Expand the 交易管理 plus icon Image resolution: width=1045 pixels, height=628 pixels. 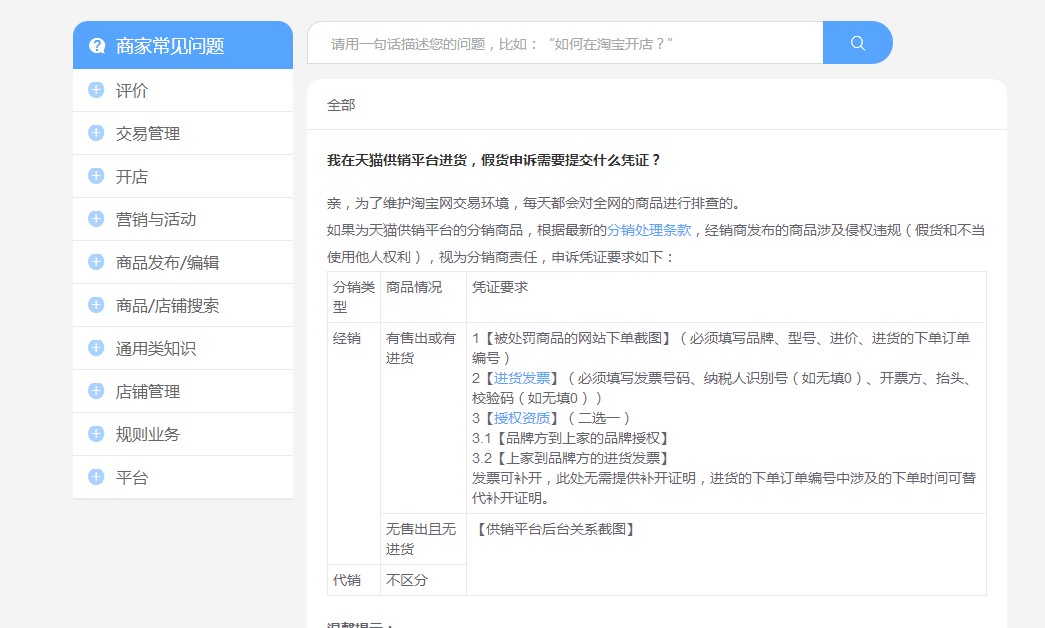pyautogui.click(x=96, y=133)
